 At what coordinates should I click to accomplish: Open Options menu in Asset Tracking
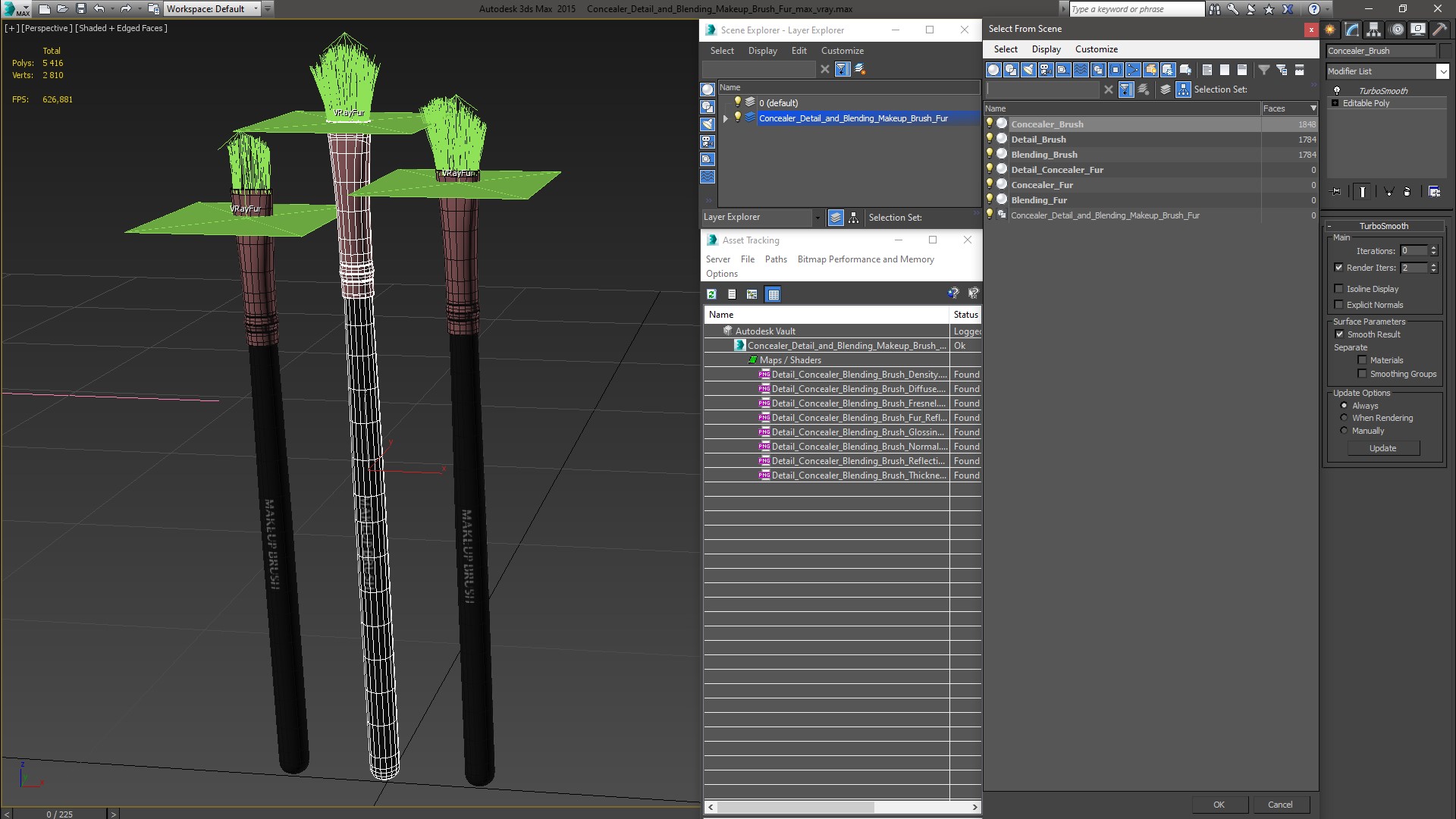click(721, 274)
